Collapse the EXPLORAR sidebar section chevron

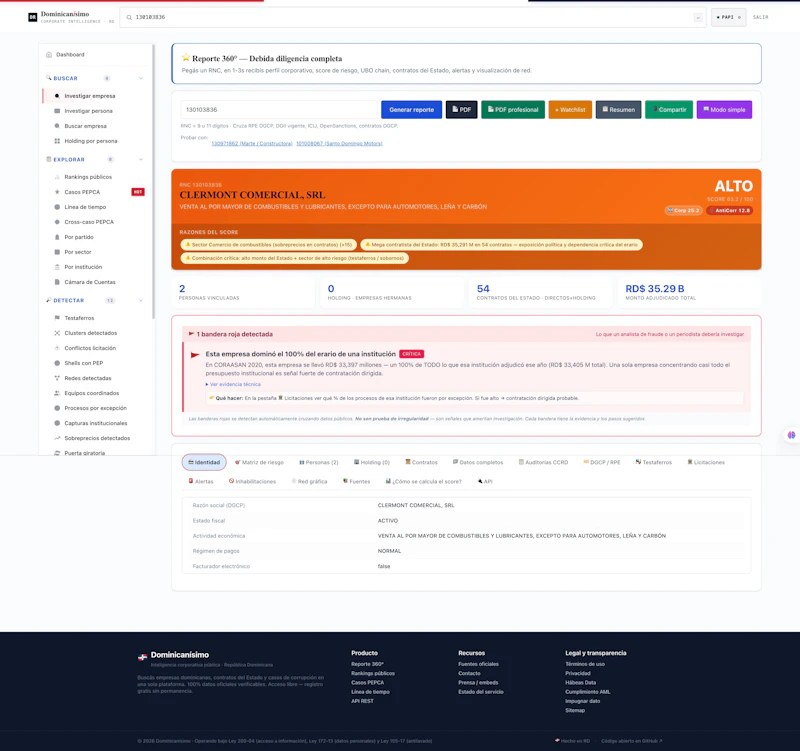tap(141, 160)
